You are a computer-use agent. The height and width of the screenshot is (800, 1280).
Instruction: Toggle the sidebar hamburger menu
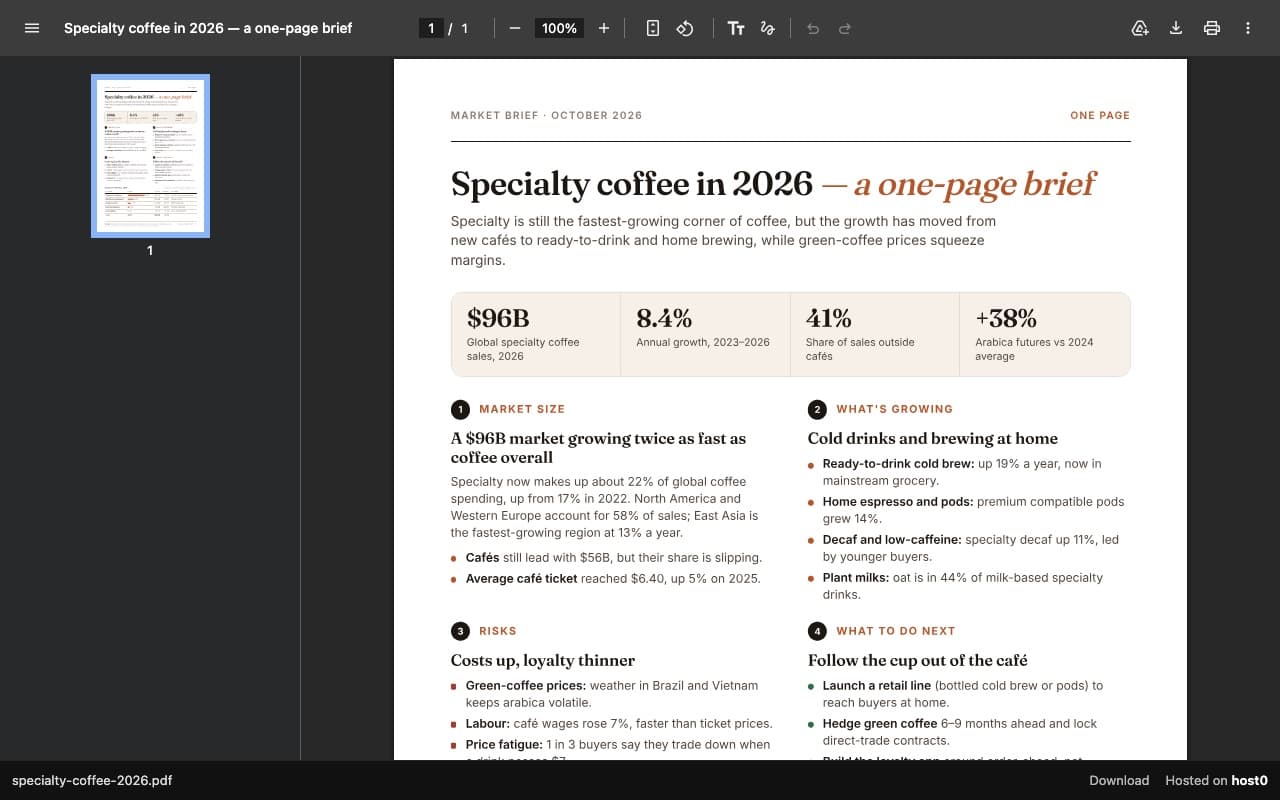[x=32, y=28]
